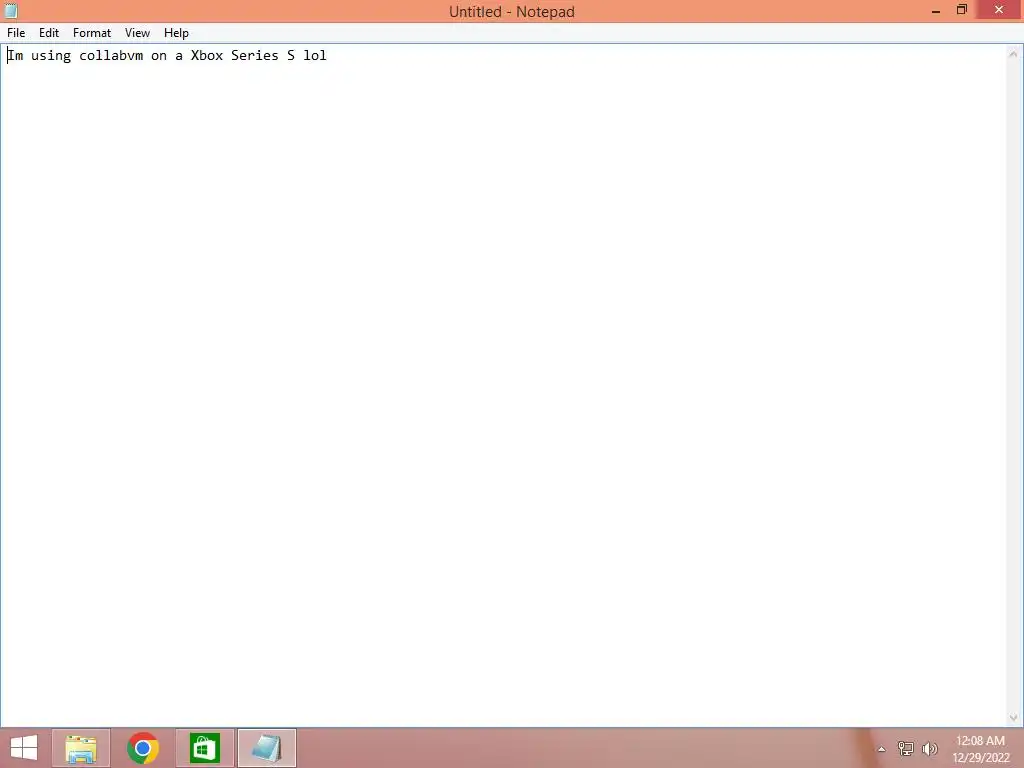Screen dimensions: 1024x768
Task: Open Google Chrome from taskbar
Action: 143,748
